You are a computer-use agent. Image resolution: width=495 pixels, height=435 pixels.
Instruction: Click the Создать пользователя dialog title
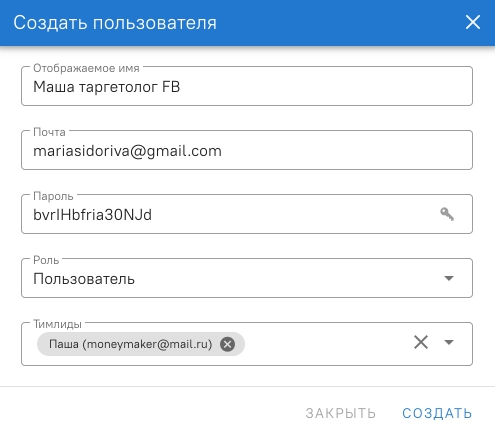[115, 23]
